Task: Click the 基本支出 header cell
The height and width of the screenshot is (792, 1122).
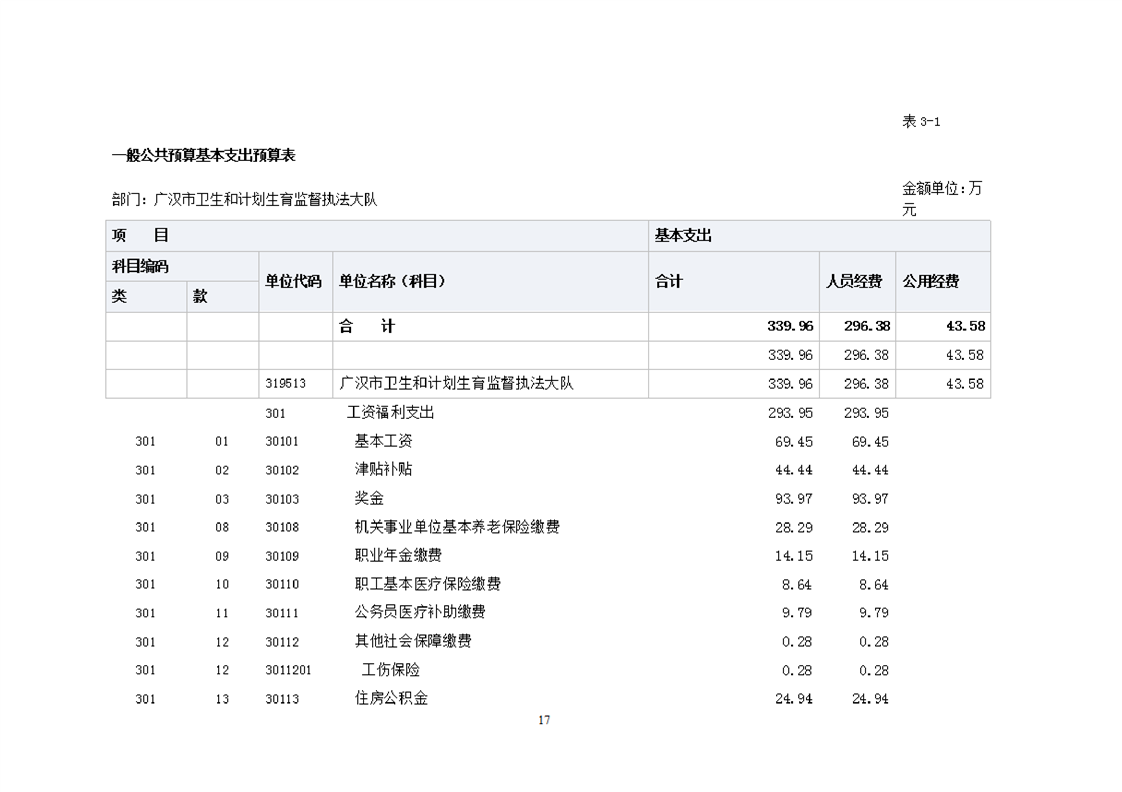Action: [819, 235]
